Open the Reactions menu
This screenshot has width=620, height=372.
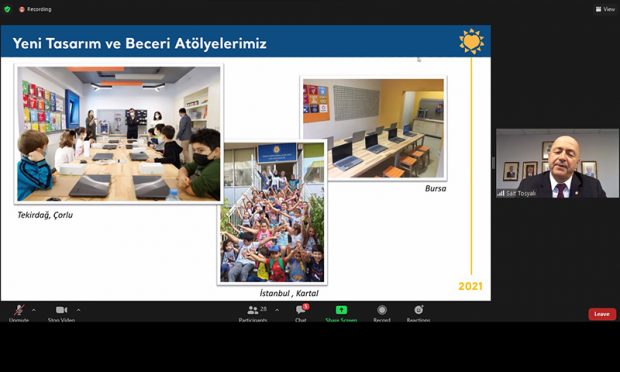click(x=418, y=310)
